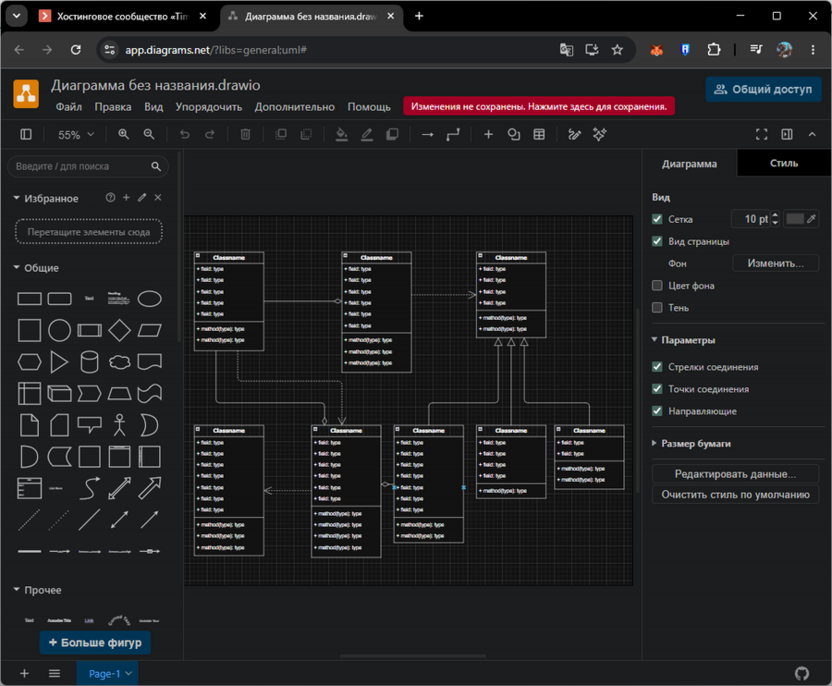Click the Больше фигур button

coord(95,642)
